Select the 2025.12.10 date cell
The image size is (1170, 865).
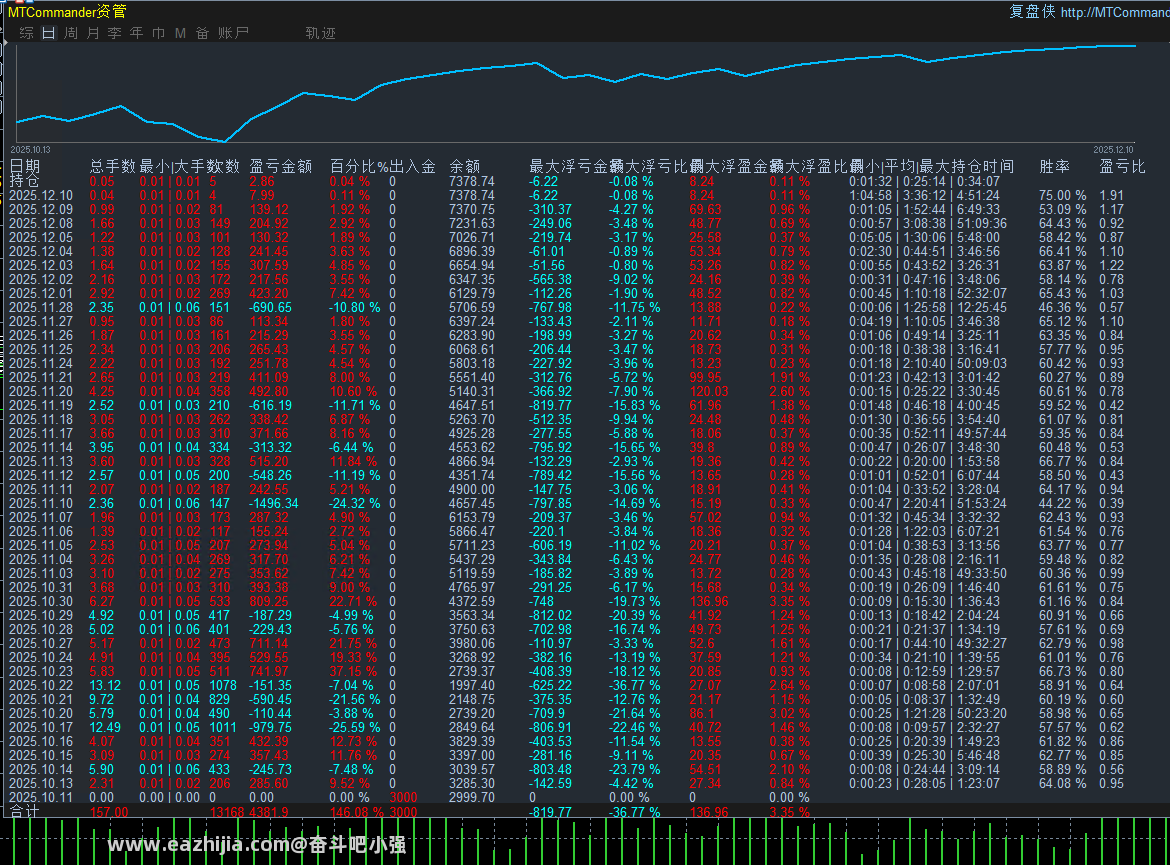click(x=41, y=196)
